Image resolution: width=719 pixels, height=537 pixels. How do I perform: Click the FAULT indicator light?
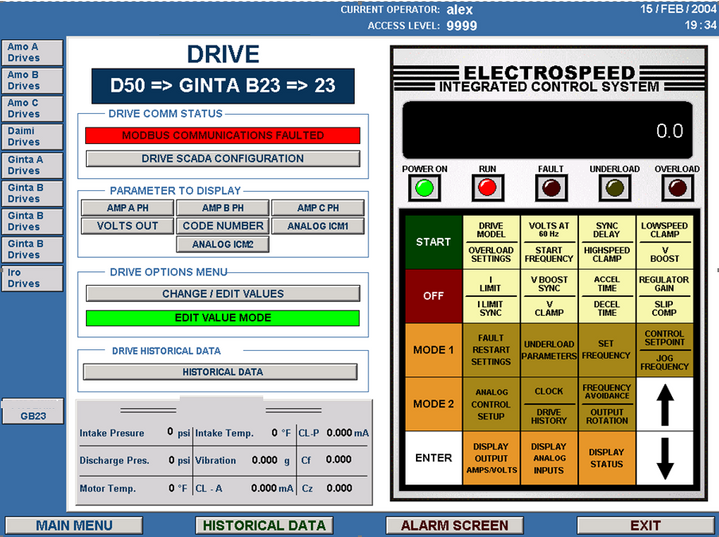551,188
